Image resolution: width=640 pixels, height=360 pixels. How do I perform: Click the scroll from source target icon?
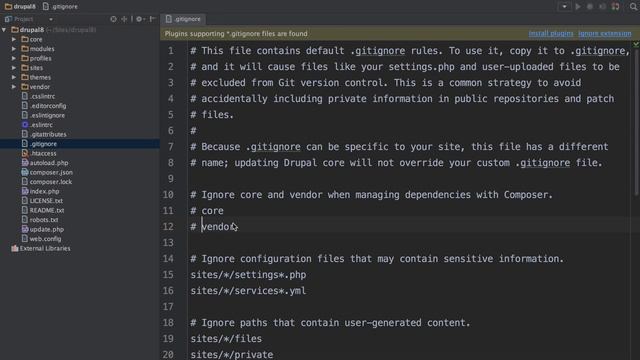click(113, 19)
